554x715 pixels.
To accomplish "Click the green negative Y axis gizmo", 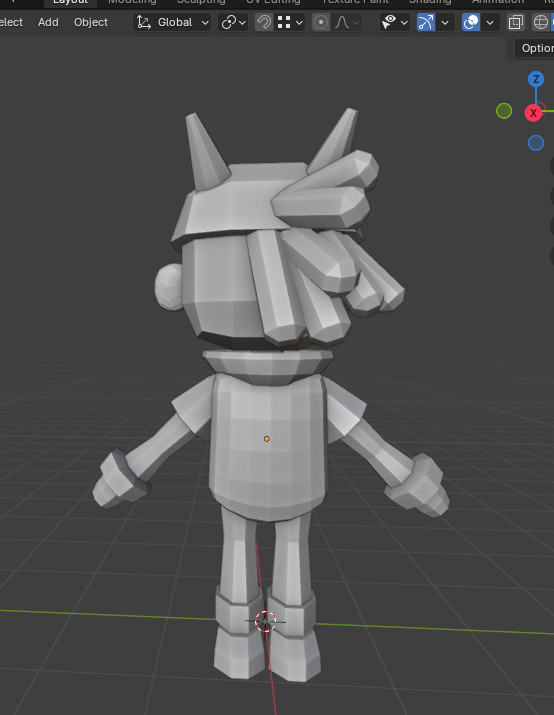I will (x=504, y=111).
